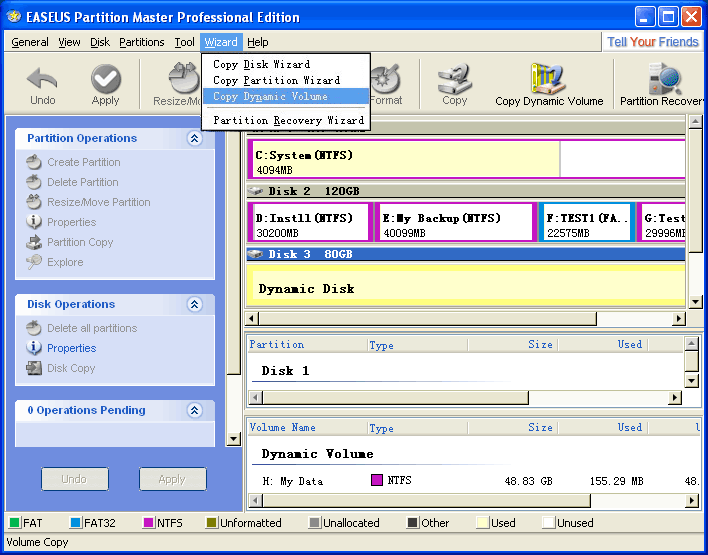Click the Disk 3 80GB header bar
Screen dimensions: 708x555
[x=466, y=254]
